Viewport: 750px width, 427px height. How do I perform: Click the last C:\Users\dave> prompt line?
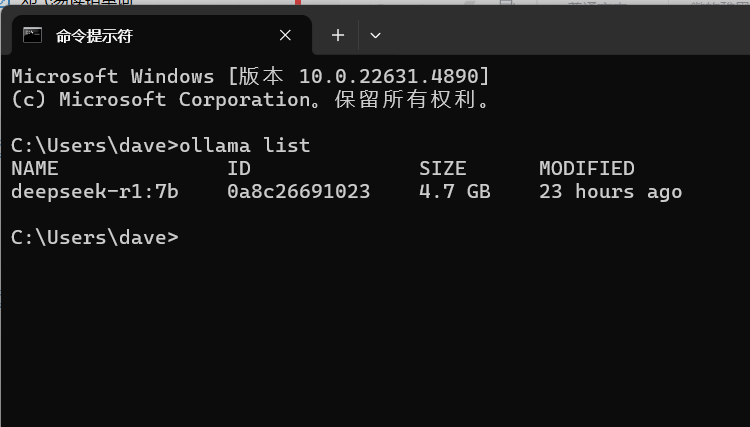point(95,238)
